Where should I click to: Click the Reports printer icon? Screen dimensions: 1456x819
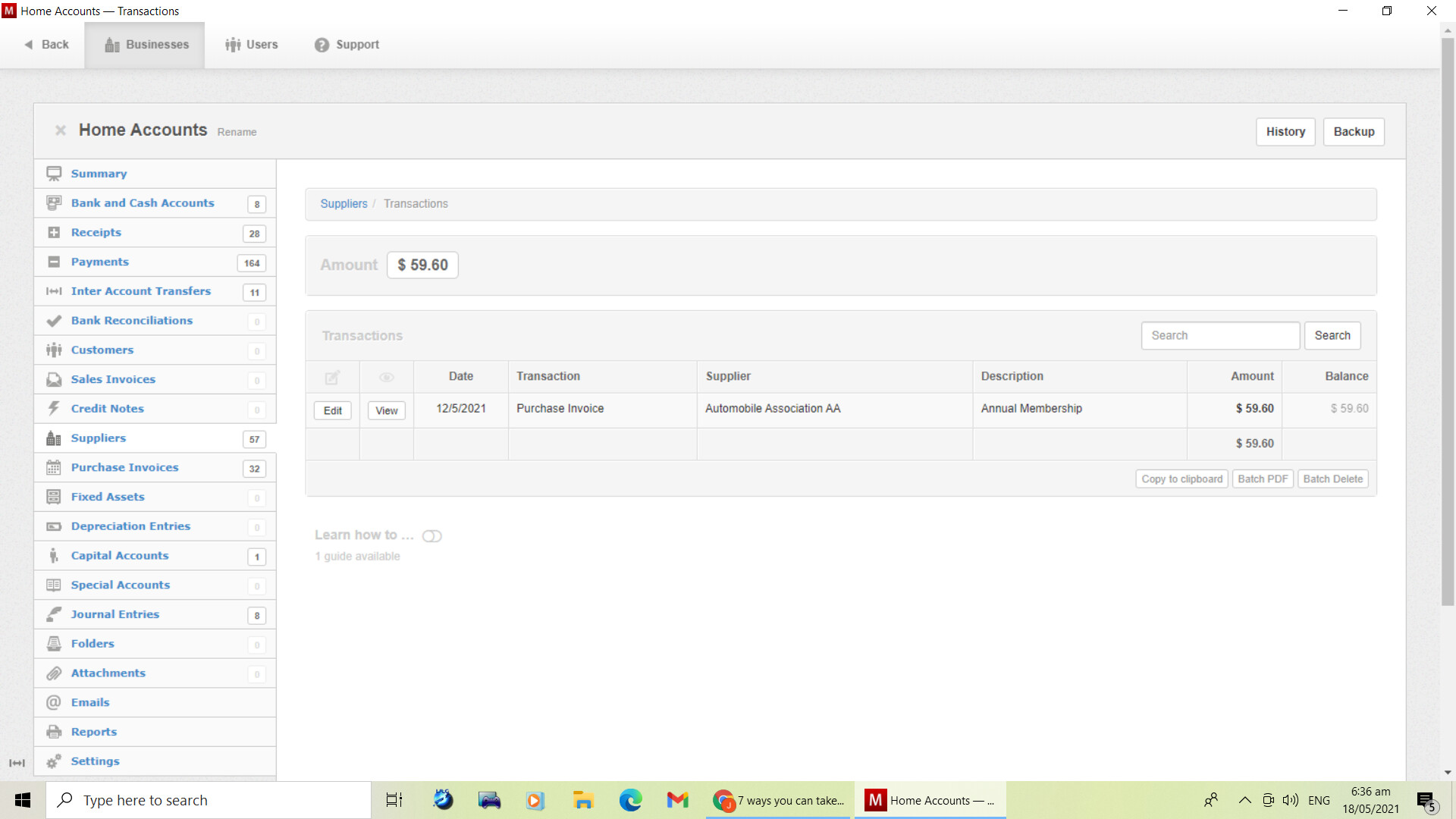[54, 732]
